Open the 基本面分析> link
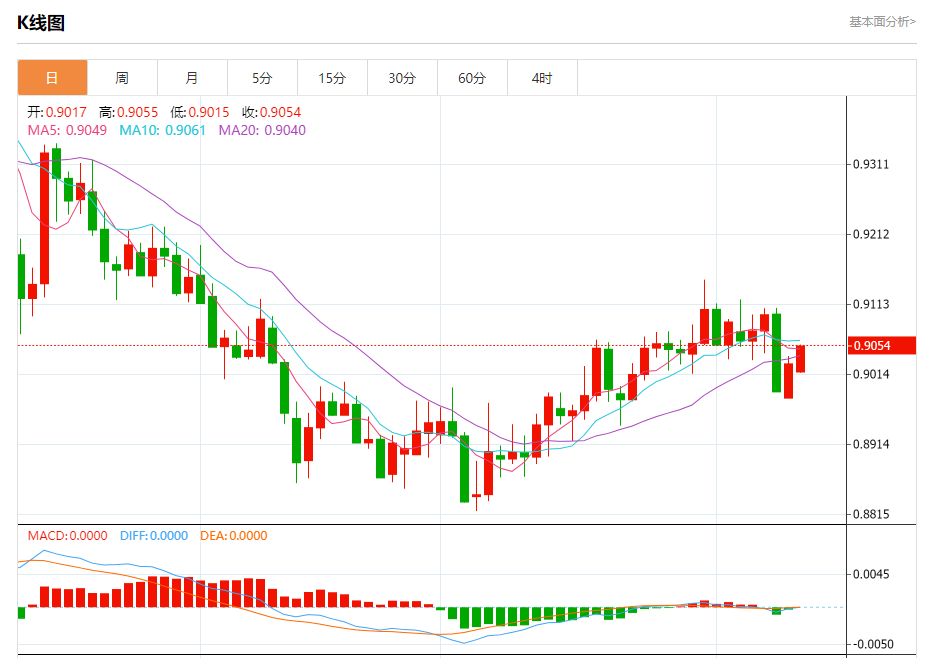 pyautogui.click(x=882, y=22)
